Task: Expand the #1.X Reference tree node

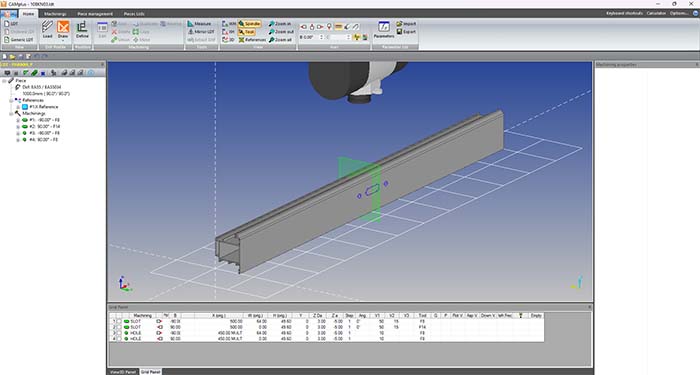Action: point(18,107)
